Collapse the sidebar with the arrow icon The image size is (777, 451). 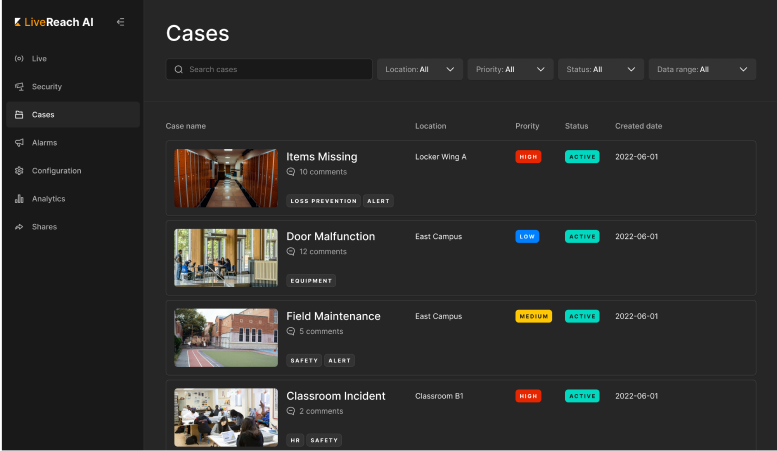(120, 22)
